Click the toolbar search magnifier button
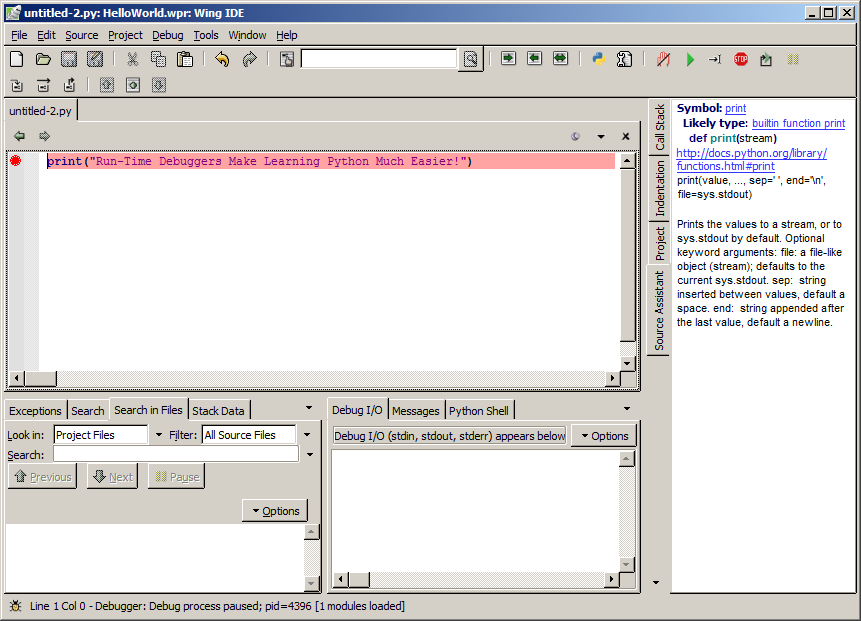 (470, 59)
